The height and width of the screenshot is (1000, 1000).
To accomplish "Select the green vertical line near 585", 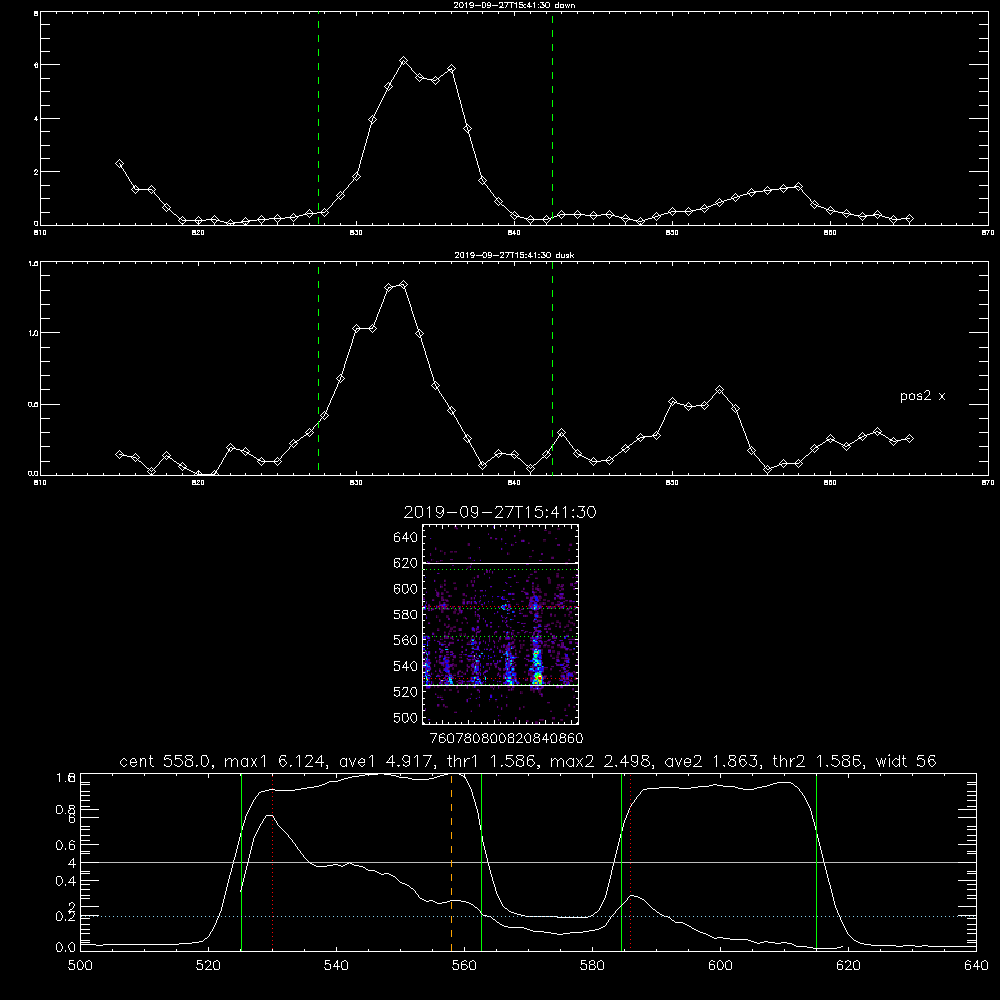I will (x=621, y=862).
